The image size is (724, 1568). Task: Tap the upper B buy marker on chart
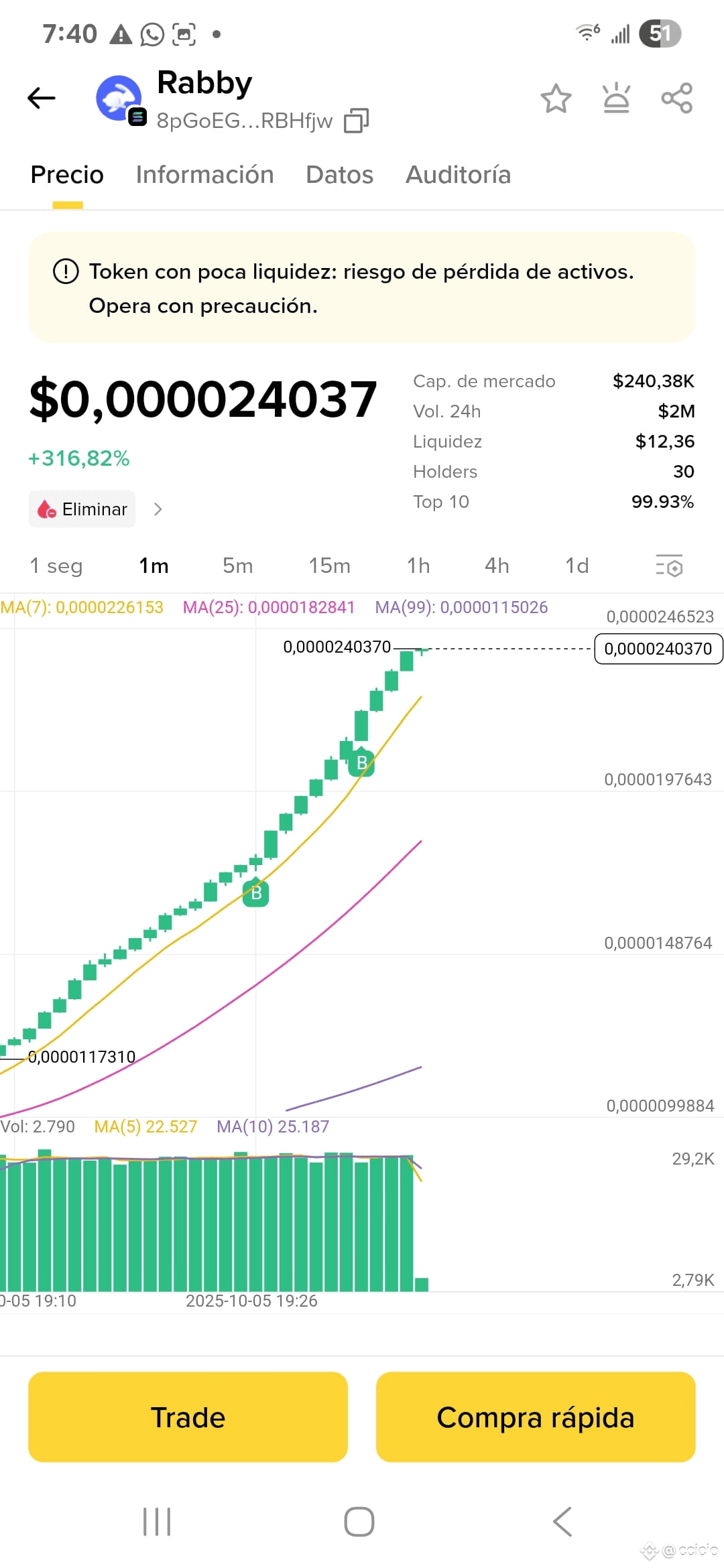(x=361, y=762)
